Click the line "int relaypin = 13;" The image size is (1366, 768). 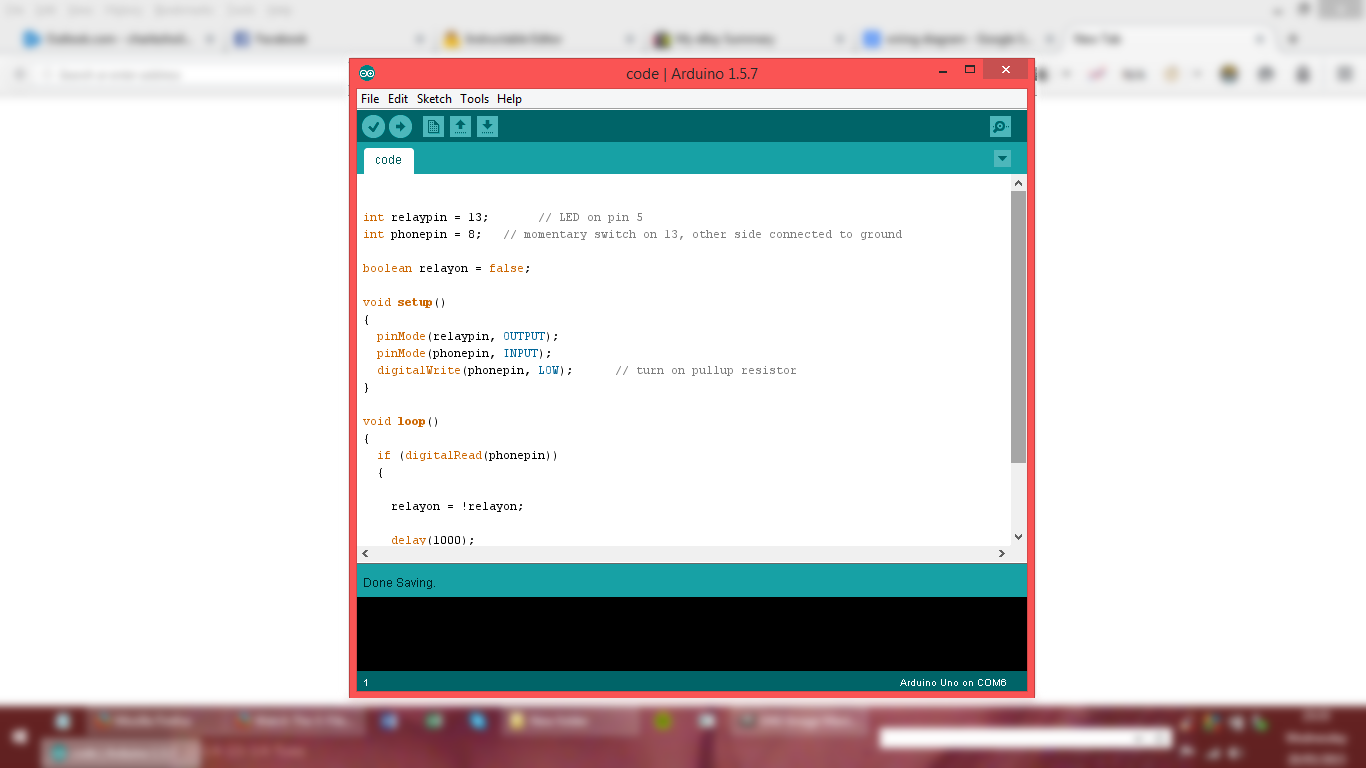tap(426, 217)
